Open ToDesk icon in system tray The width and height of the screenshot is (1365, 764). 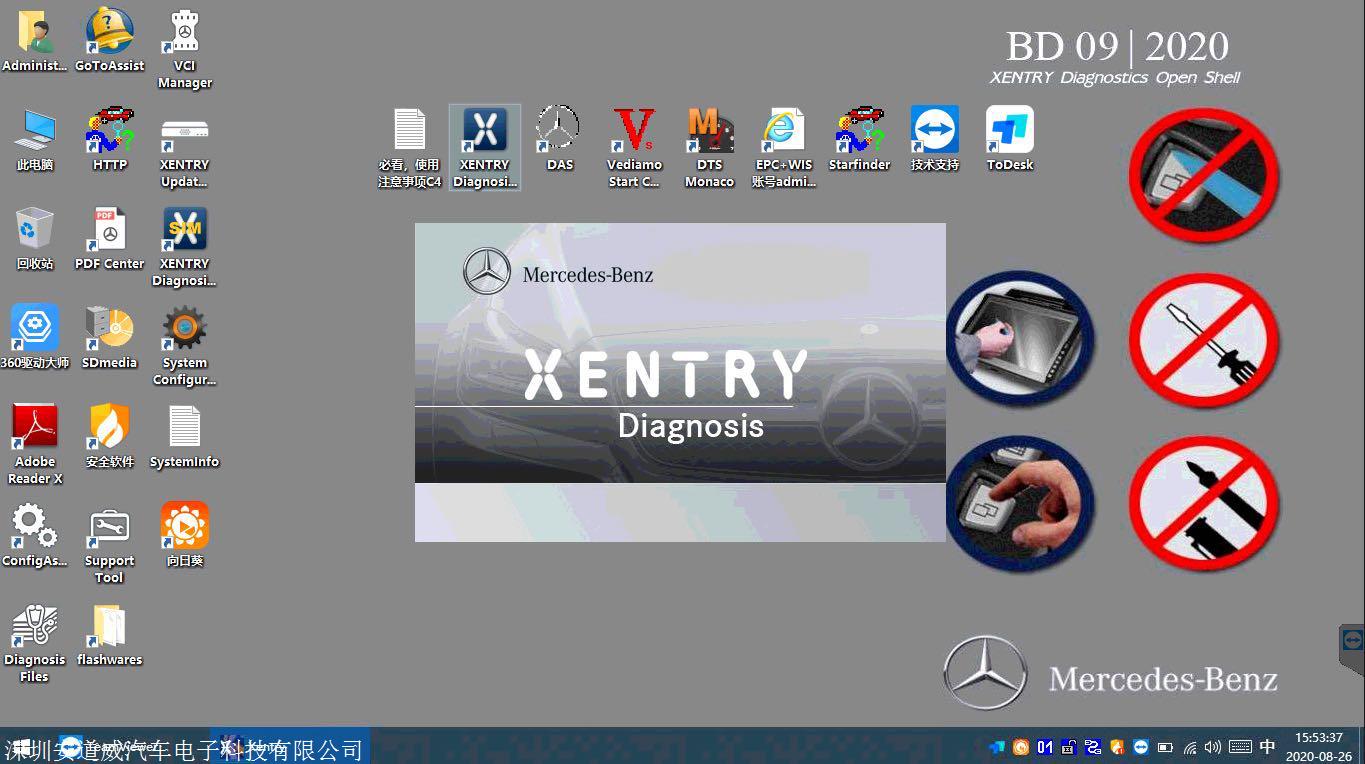point(996,747)
